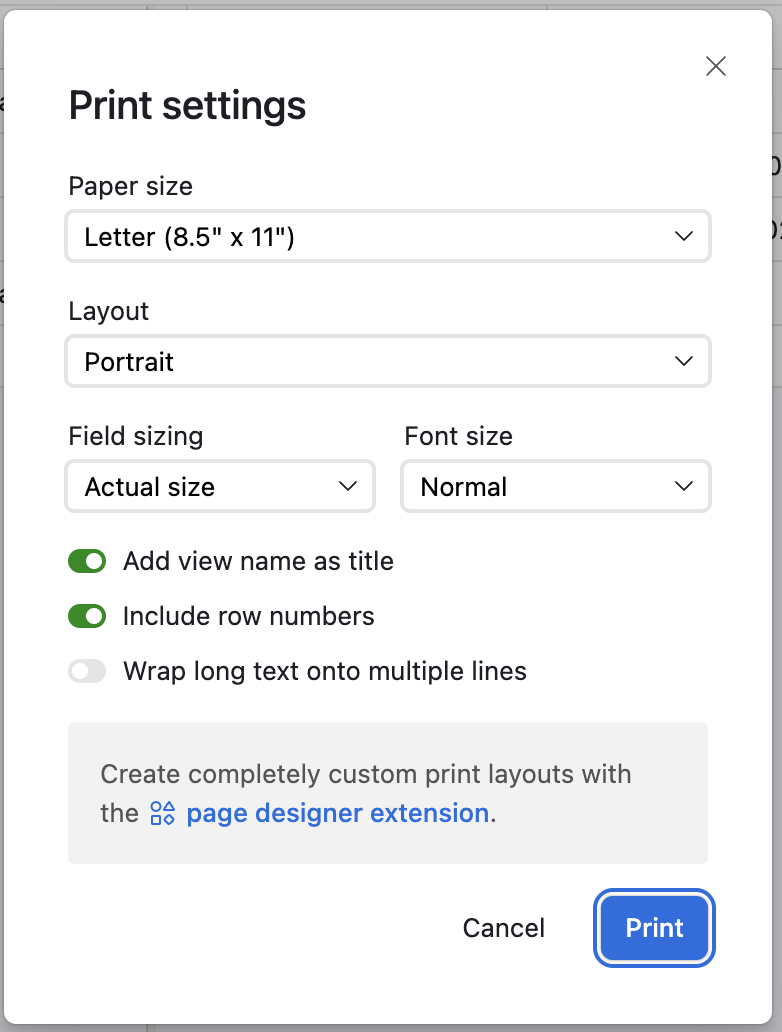Image resolution: width=782 pixels, height=1032 pixels.
Task: Open the Layout dropdown
Action: pos(388,361)
